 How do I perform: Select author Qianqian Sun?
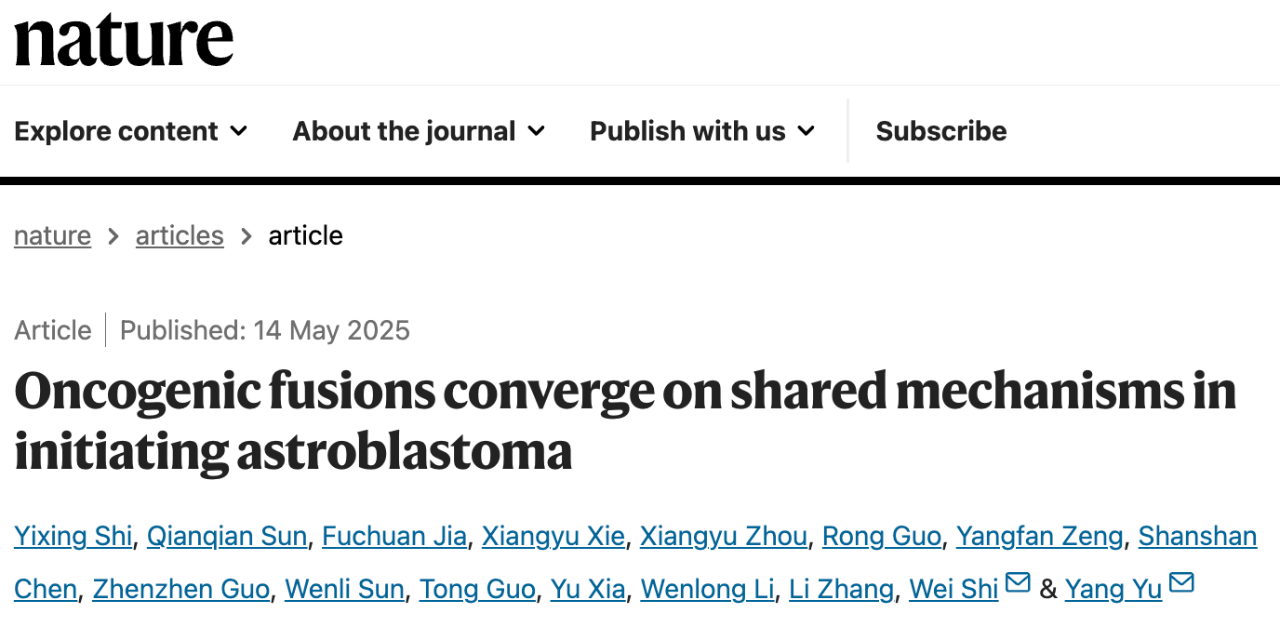point(227,537)
